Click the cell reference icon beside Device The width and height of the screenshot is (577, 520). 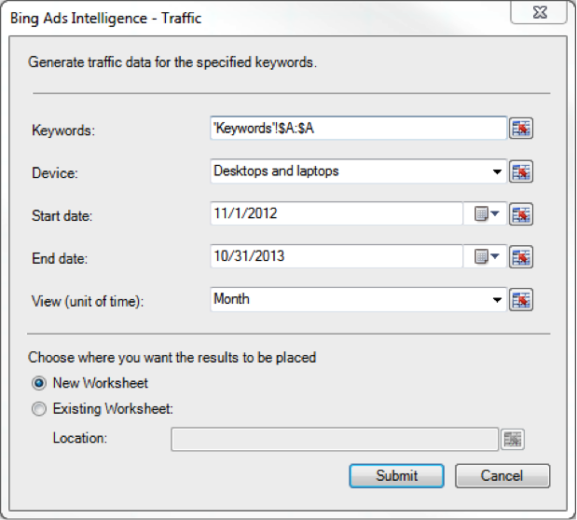click(x=521, y=171)
